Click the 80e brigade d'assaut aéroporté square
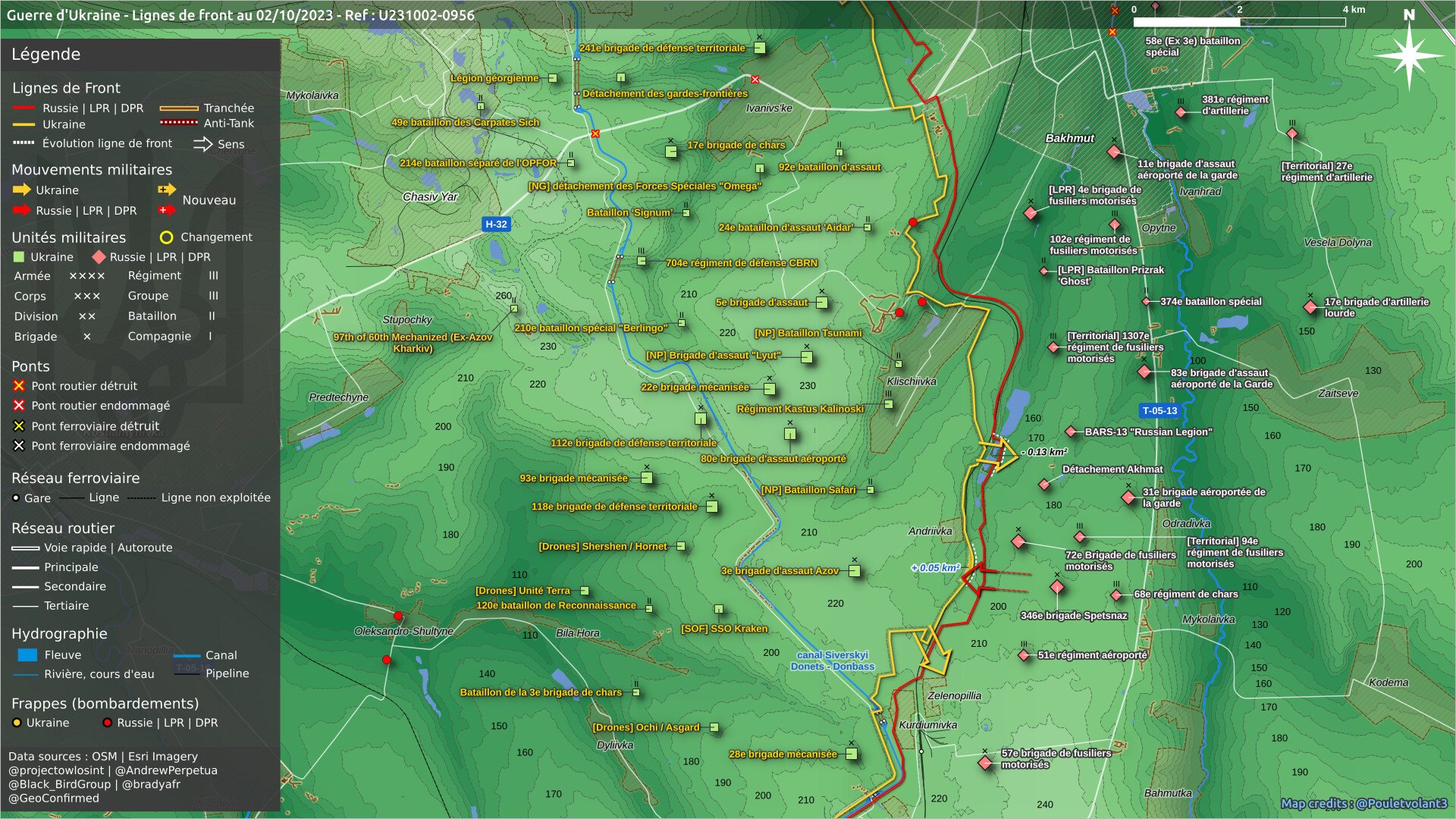 click(790, 435)
